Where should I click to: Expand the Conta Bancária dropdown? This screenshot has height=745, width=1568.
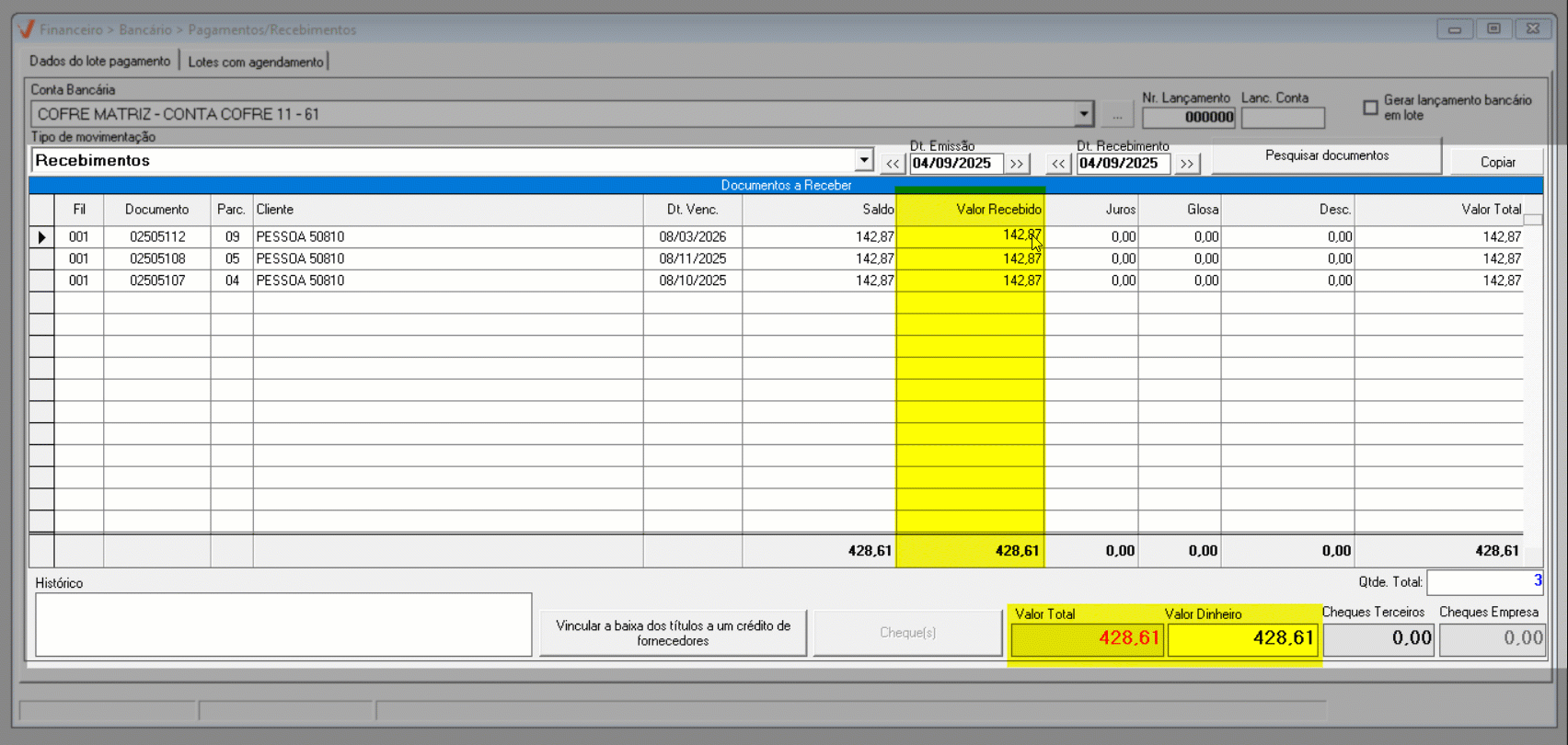point(1083,114)
